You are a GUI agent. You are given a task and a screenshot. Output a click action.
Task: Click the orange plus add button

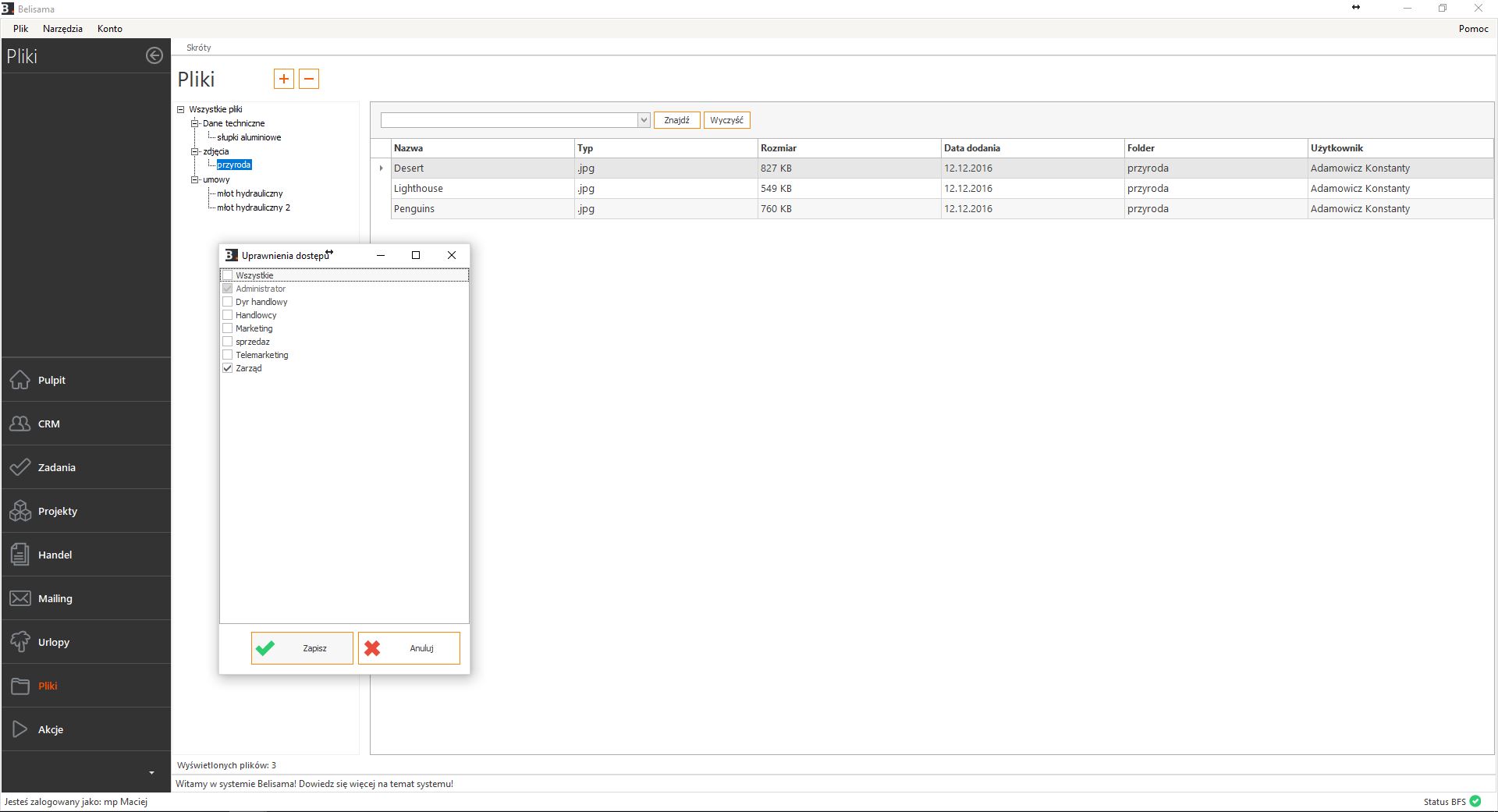coord(284,79)
